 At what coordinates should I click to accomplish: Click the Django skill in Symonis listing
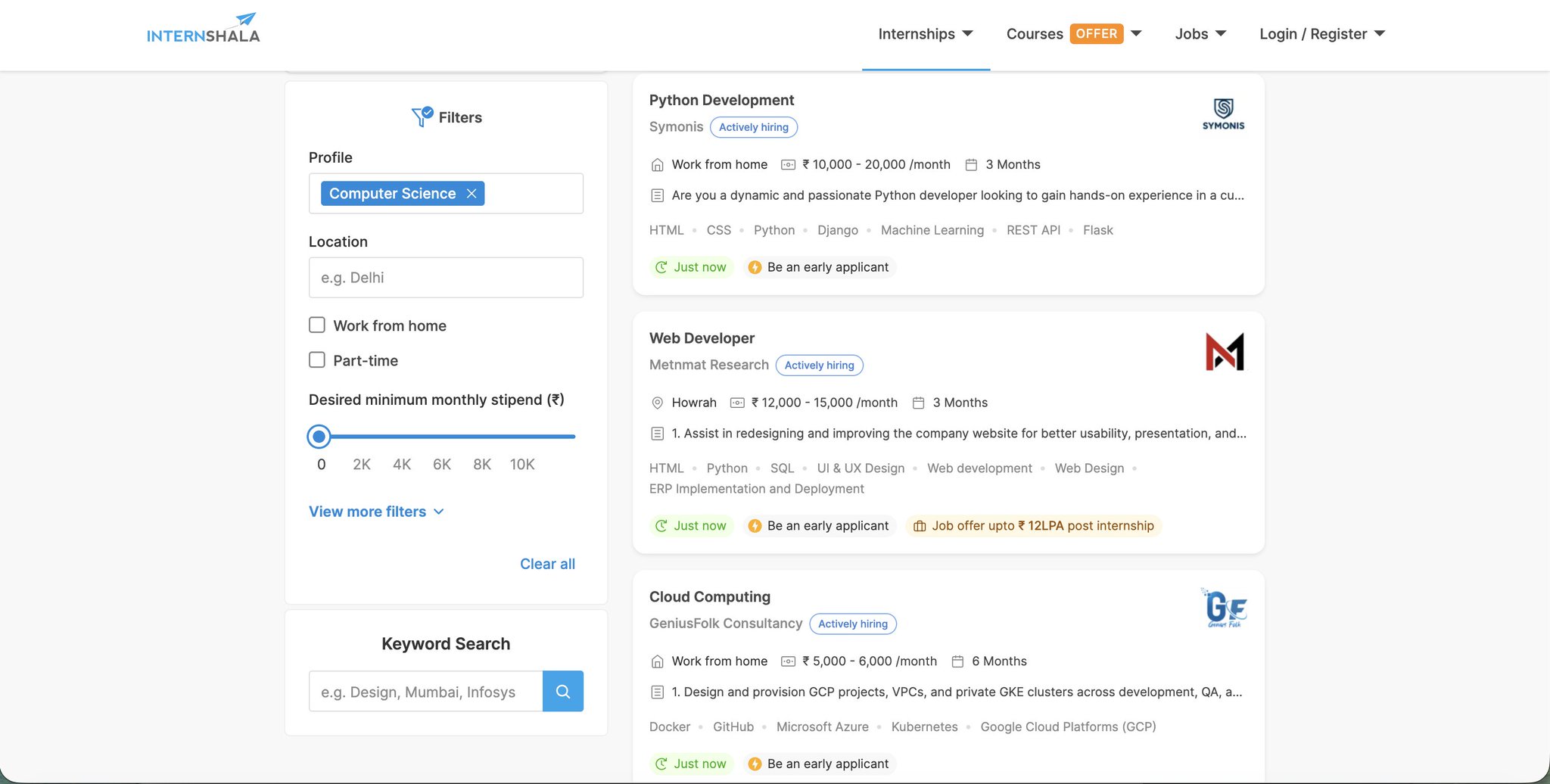[838, 230]
